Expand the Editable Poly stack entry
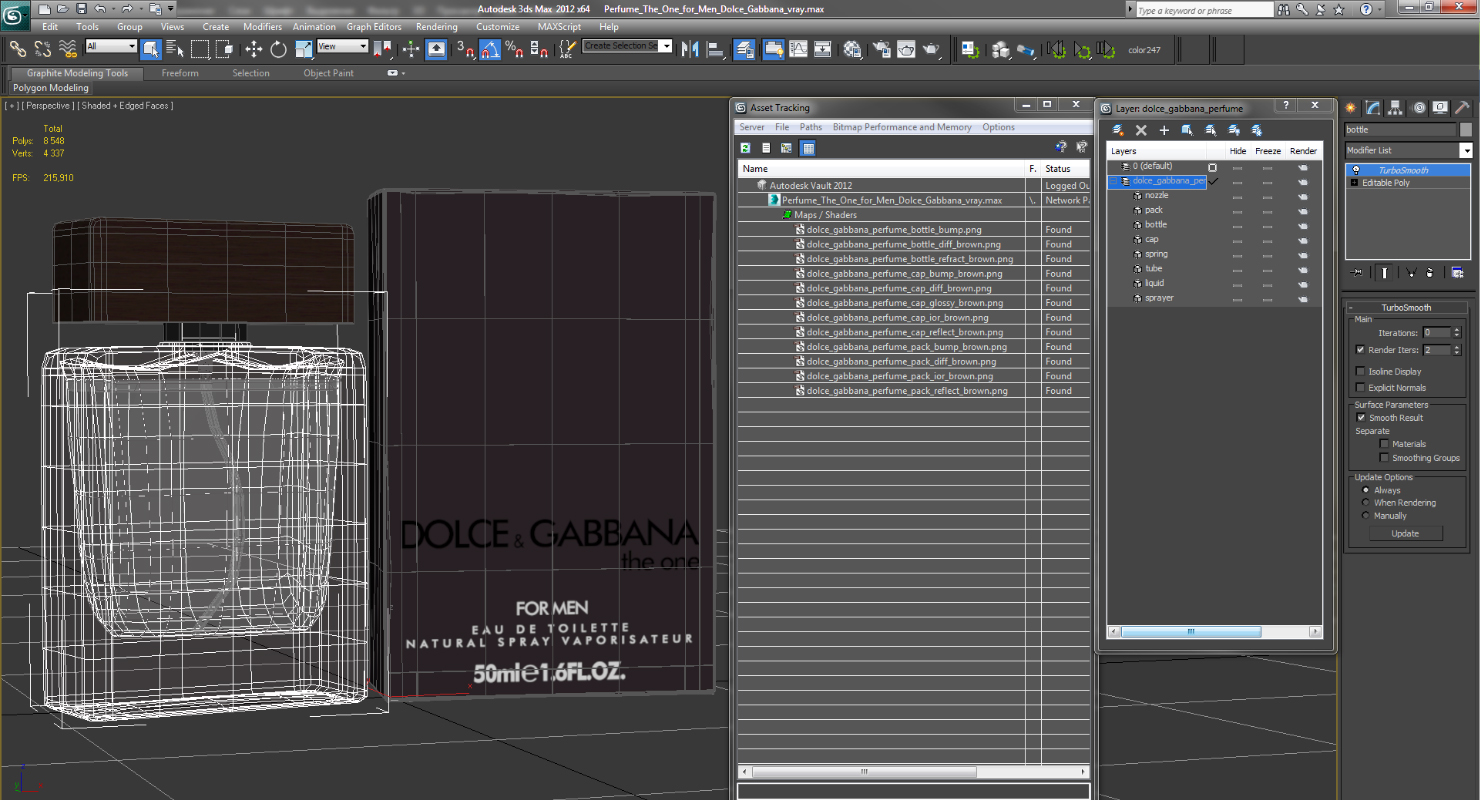Viewport: 1480px width, 800px height. pyautogui.click(x=1355, y=183)
